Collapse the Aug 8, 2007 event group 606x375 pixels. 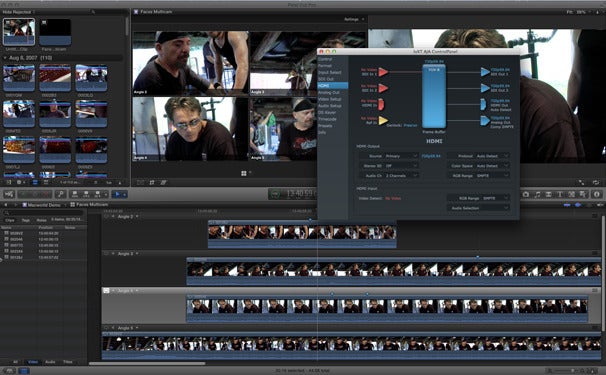tap(5, 58)
